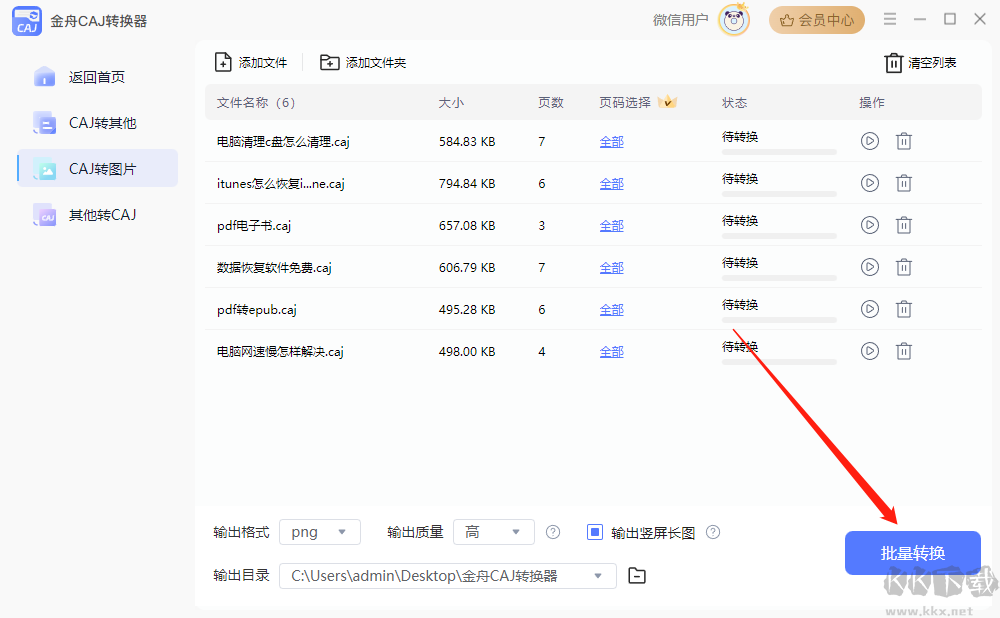Start converting 数据恢复软件免费.caj
This screenshot has width=1000, height=618.
coord(869,267)
